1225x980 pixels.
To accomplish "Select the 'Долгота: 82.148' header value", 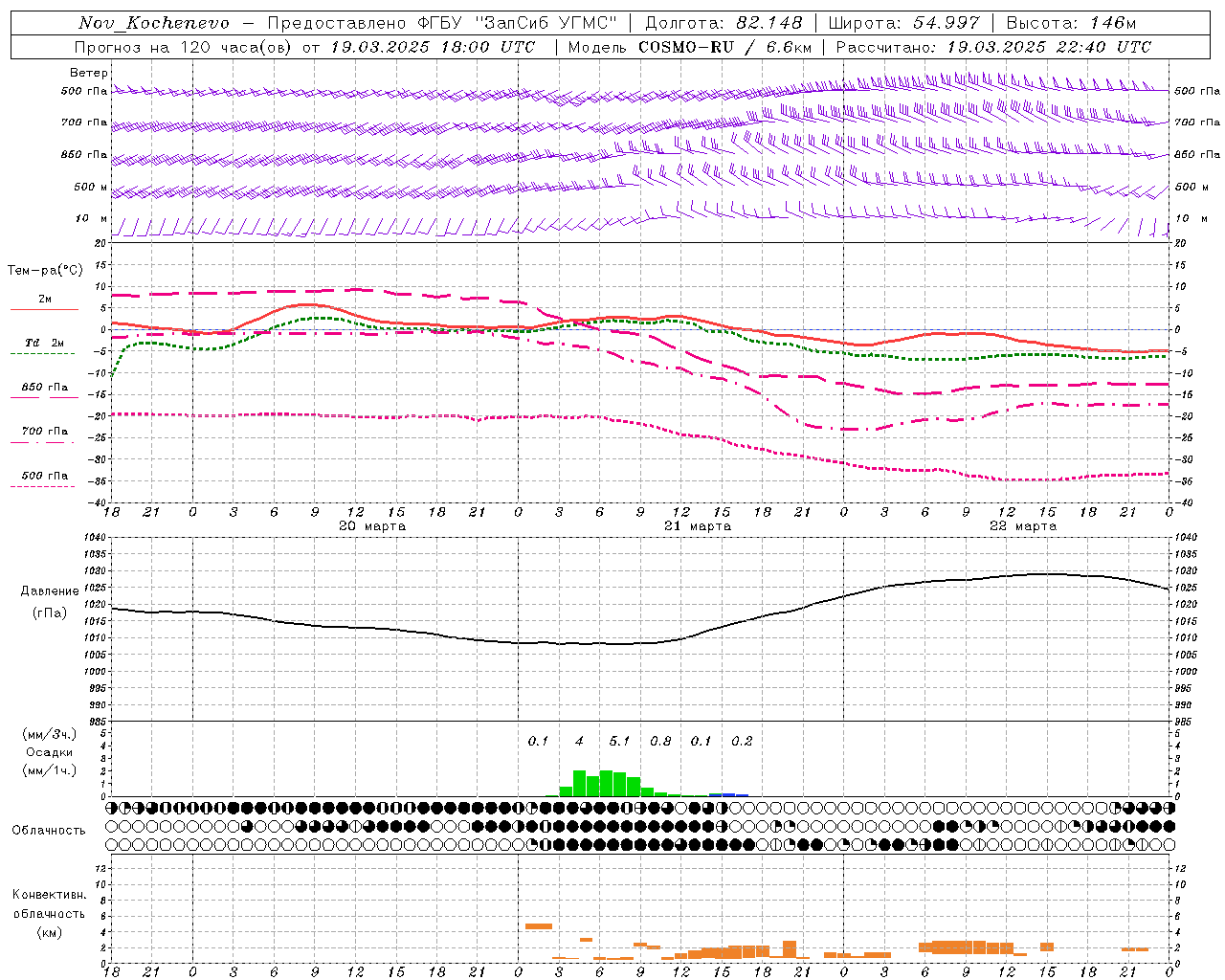I will tap(724, 23).
